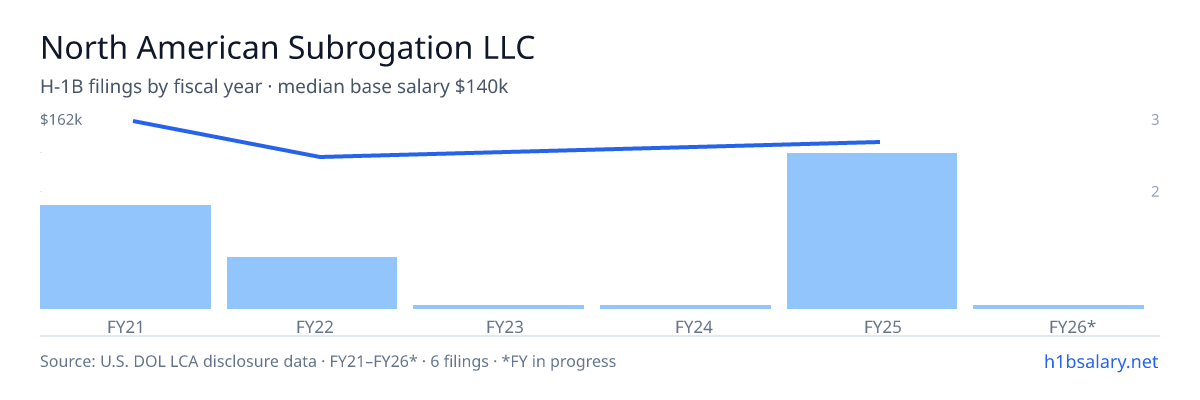
Task: Click the FY25 axis label
Action: point(872,326)
